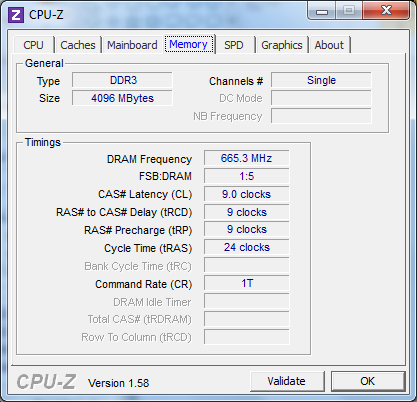Click the Version 1.58 text

[118, 383]
